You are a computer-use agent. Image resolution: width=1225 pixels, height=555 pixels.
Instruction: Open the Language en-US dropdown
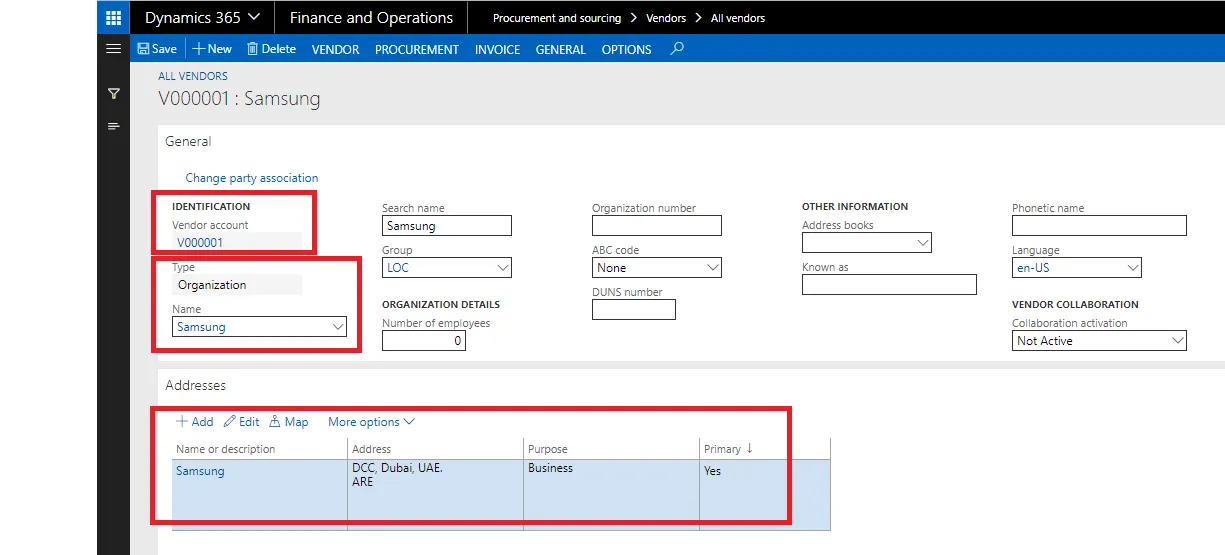1132,268
